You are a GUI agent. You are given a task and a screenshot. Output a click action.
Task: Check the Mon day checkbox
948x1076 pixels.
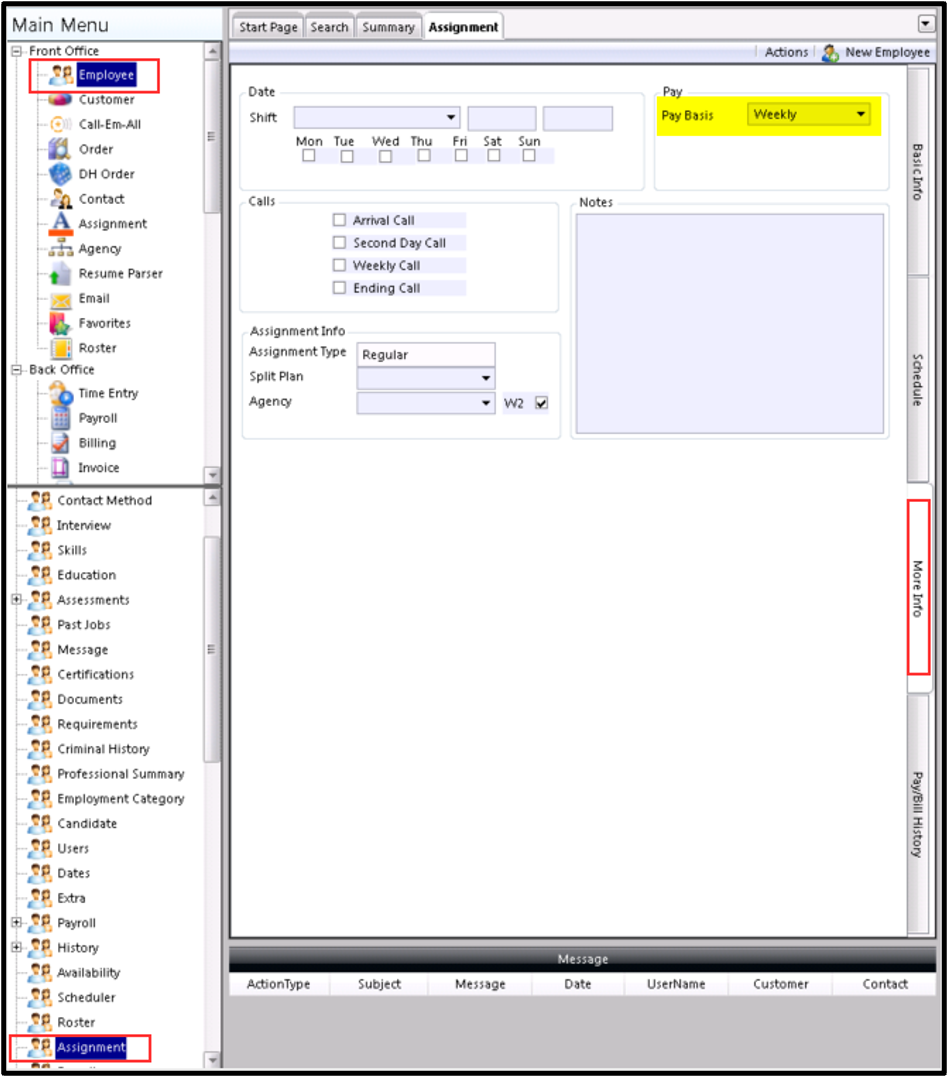[309, 156]
